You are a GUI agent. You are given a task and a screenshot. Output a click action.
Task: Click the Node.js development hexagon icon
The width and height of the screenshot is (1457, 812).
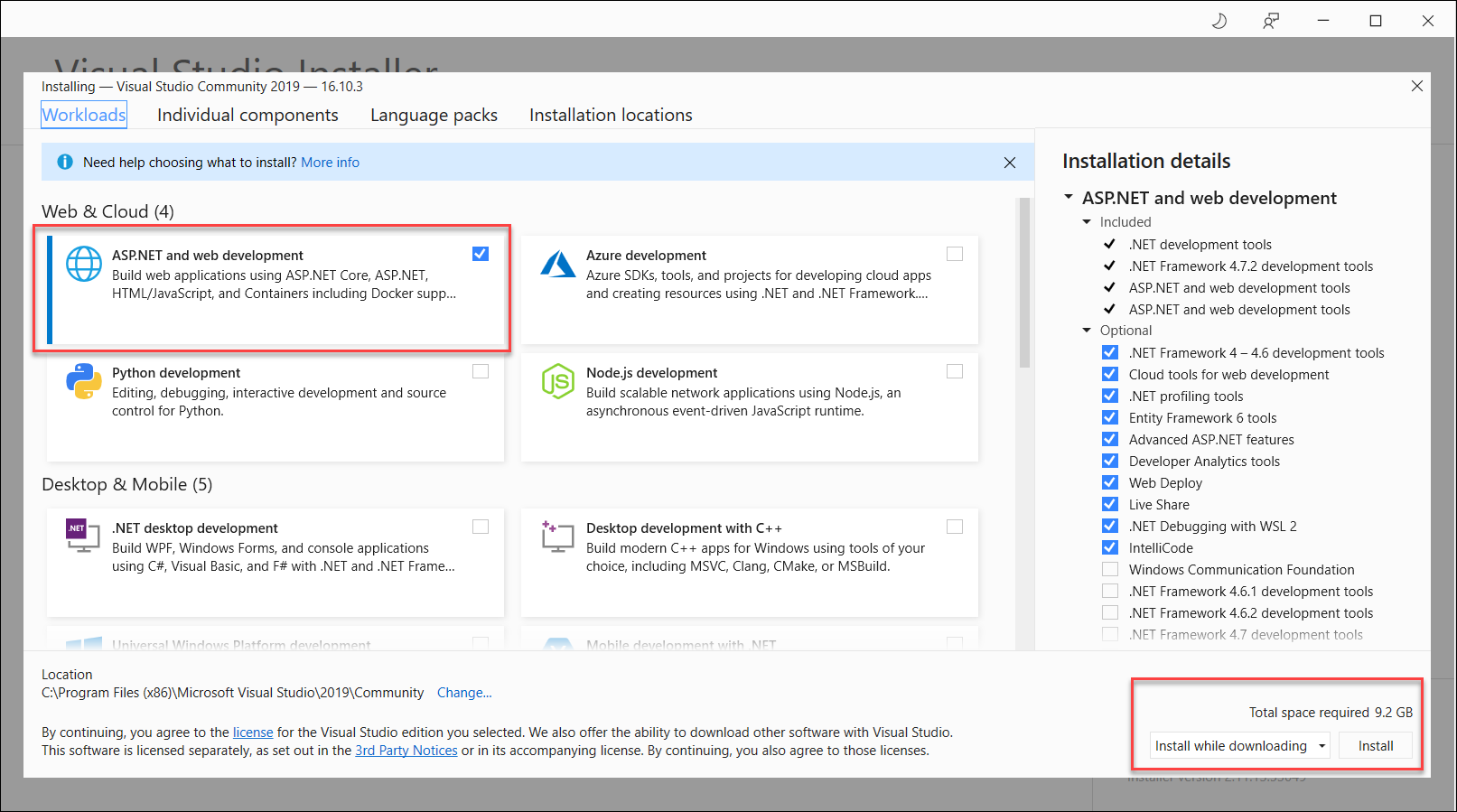click(x=557, y=381)
